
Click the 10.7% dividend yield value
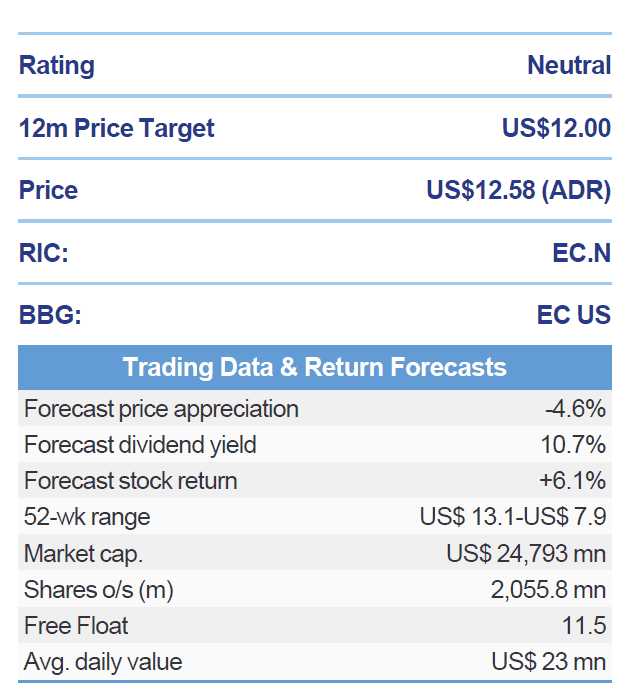pos(577,445)
